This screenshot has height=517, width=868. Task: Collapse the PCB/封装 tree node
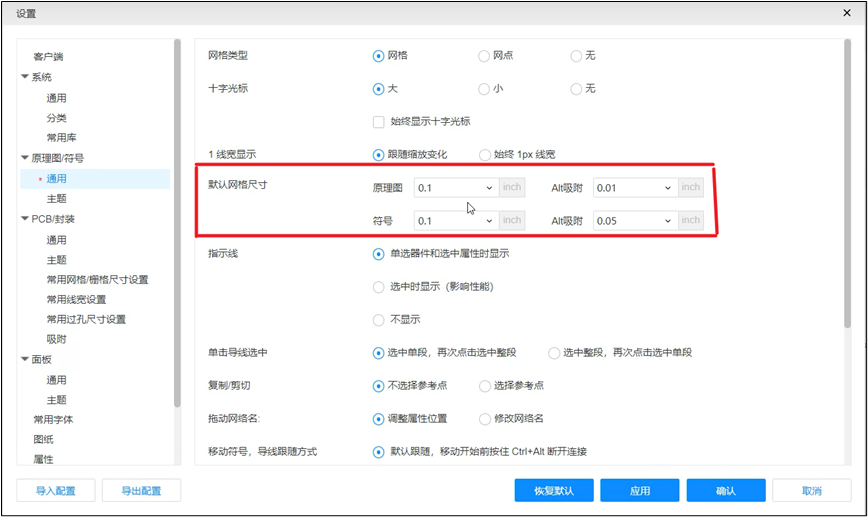25,219
